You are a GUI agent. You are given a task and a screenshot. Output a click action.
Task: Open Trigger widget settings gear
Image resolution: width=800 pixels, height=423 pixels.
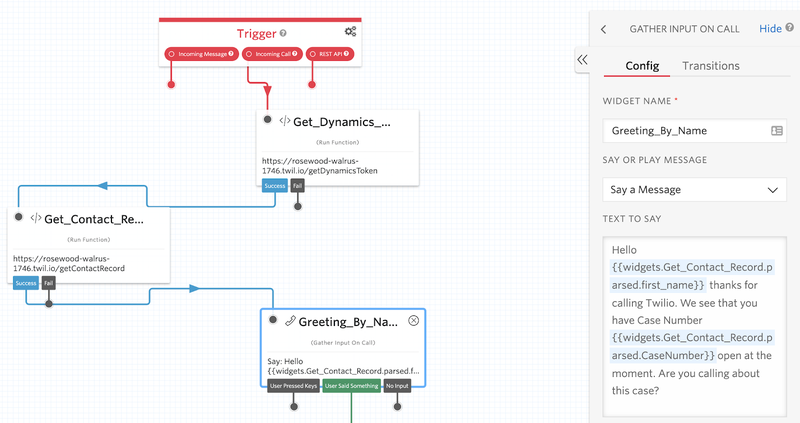(x=350, y=32)
